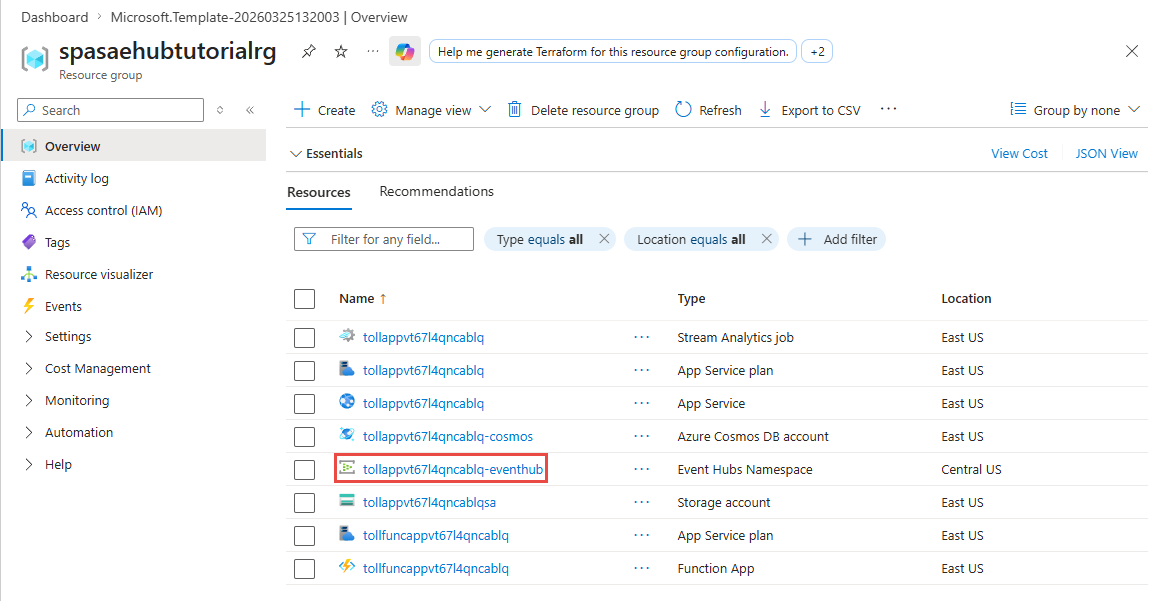This screenshot has width=1166, height=601.
Task: Click the Stream Analytics job icon
Action: click(x=347, y=336)
